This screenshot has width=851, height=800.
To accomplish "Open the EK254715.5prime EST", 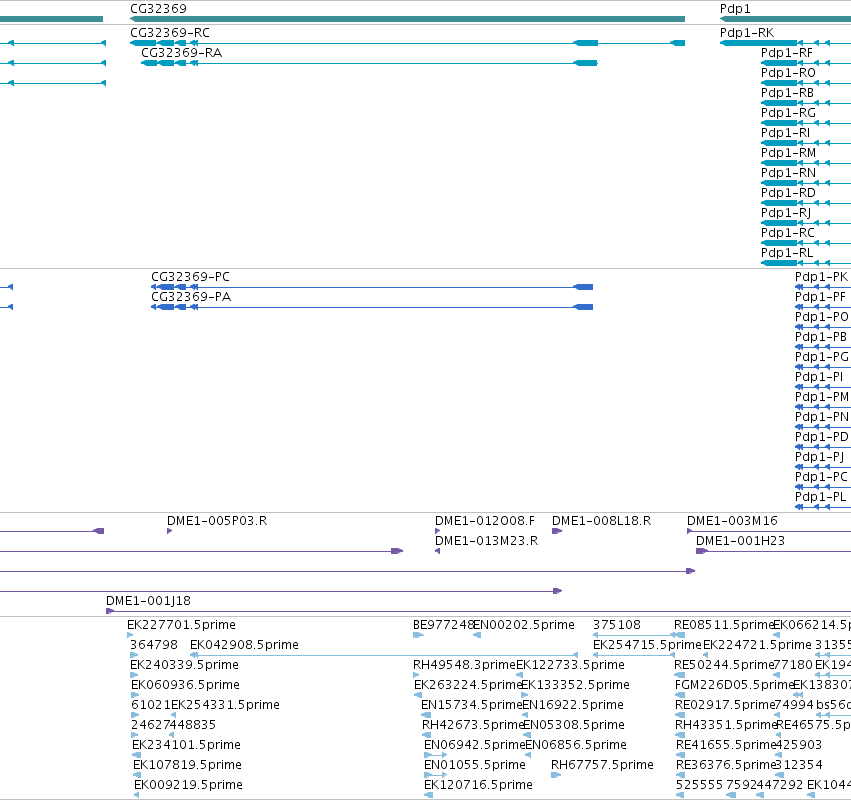I will (647, 645).
